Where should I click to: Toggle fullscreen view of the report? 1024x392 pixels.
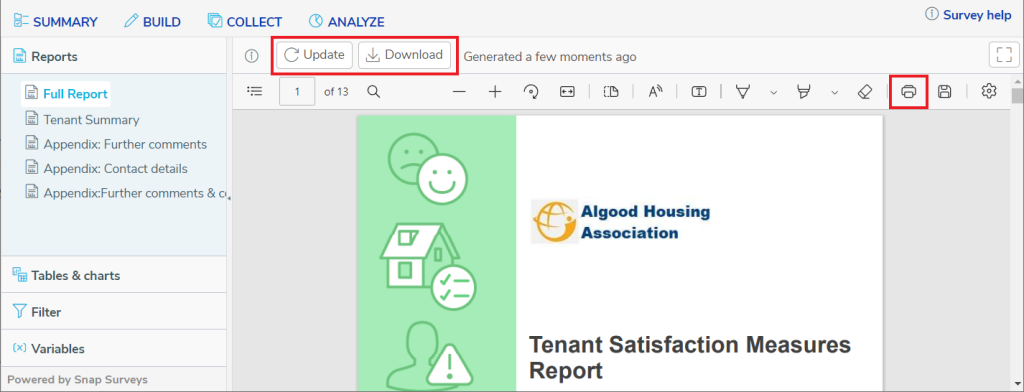1004,55
